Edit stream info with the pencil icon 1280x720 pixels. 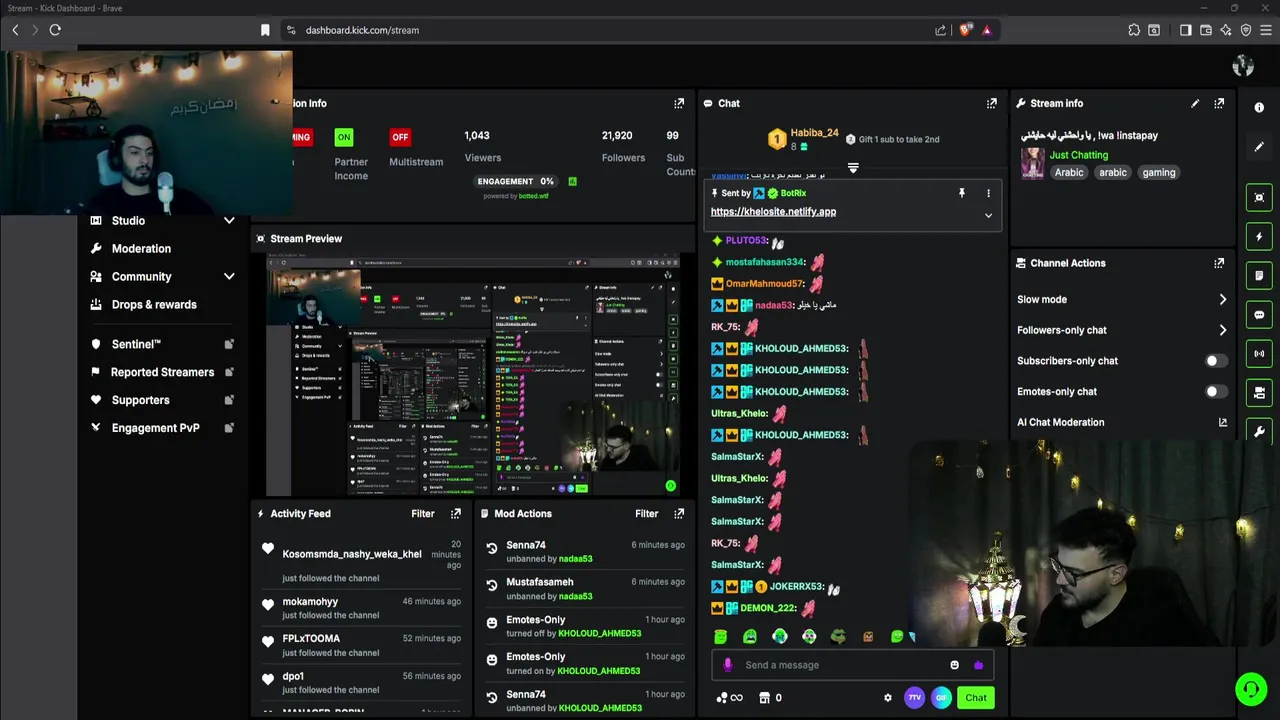click(1194, 103)
